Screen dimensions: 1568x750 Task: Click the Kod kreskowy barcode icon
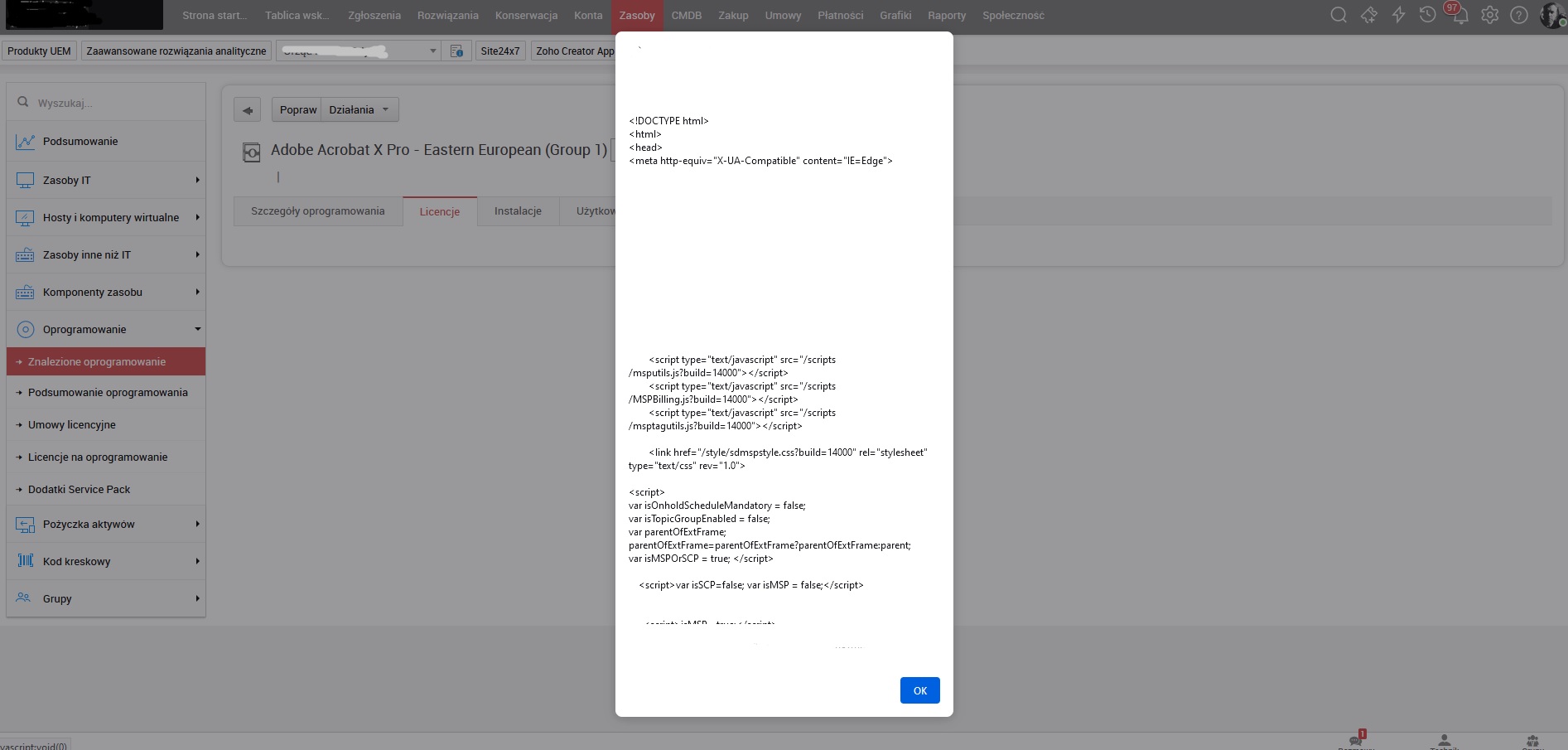pyautogui.click(x=25, y=561)
